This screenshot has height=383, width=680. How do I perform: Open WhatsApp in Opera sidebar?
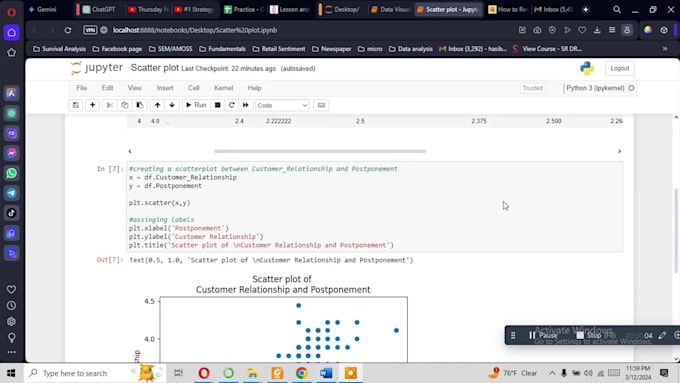12,173
